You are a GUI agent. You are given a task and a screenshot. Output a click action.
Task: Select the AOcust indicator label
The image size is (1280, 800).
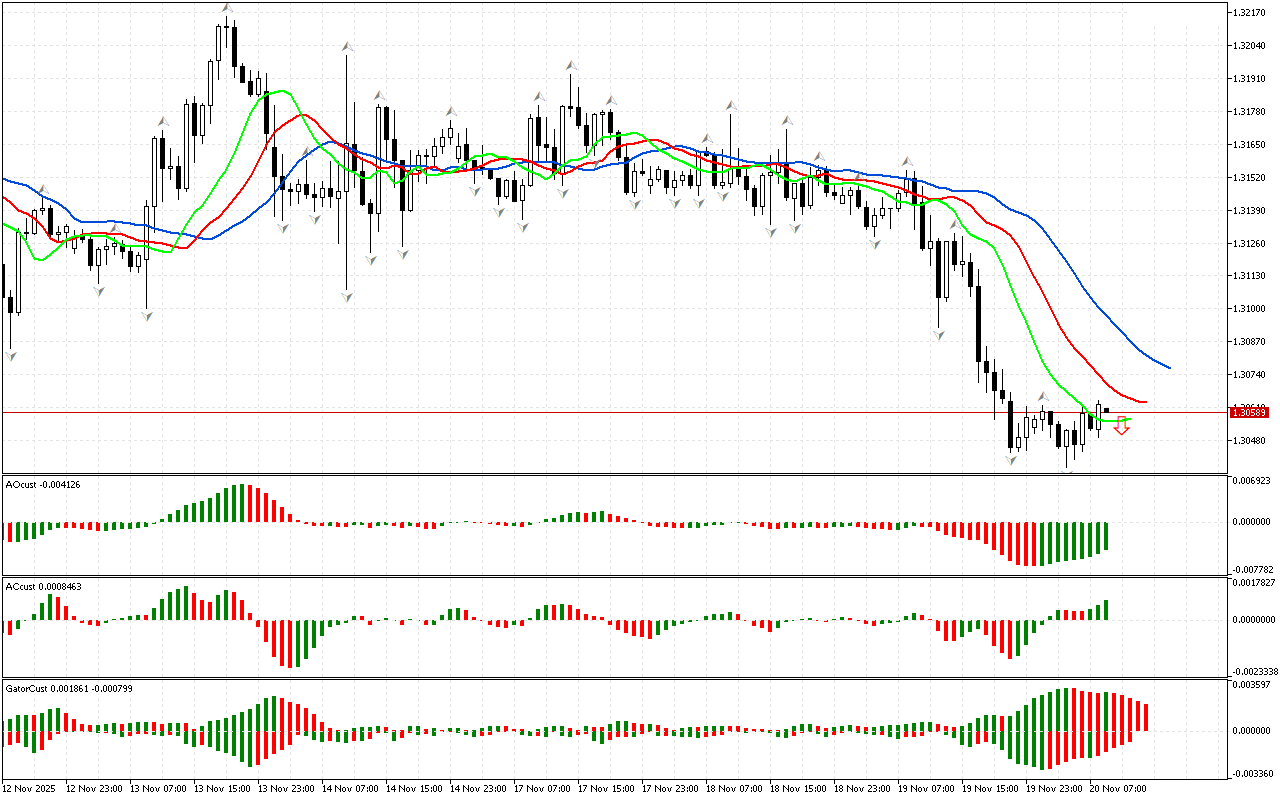[43, 485]
